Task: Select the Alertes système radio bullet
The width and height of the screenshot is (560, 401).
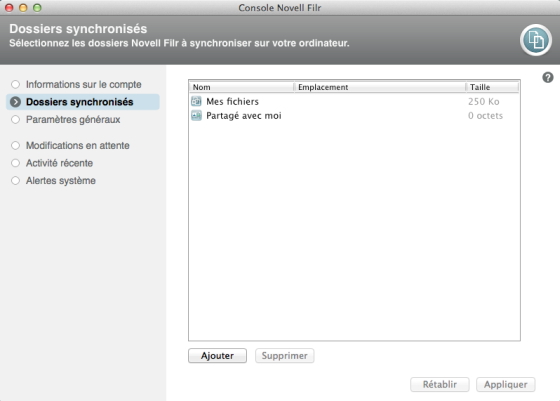Action: (15, 181)
